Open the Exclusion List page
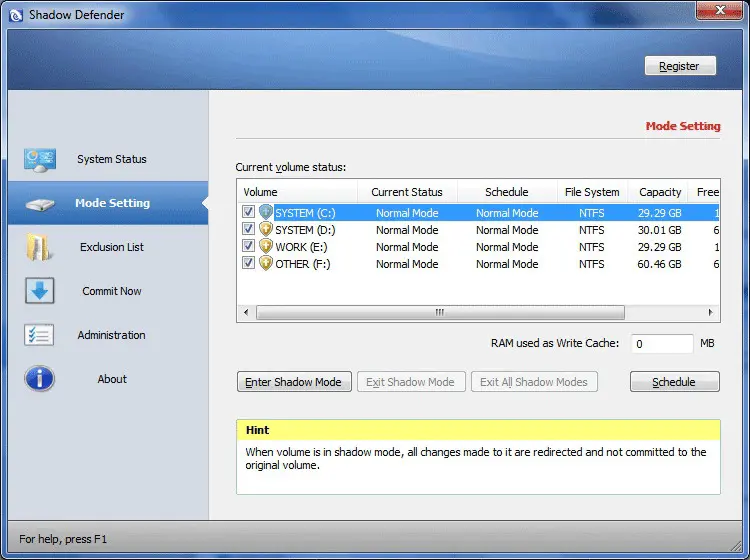 [x=108, y=247]
